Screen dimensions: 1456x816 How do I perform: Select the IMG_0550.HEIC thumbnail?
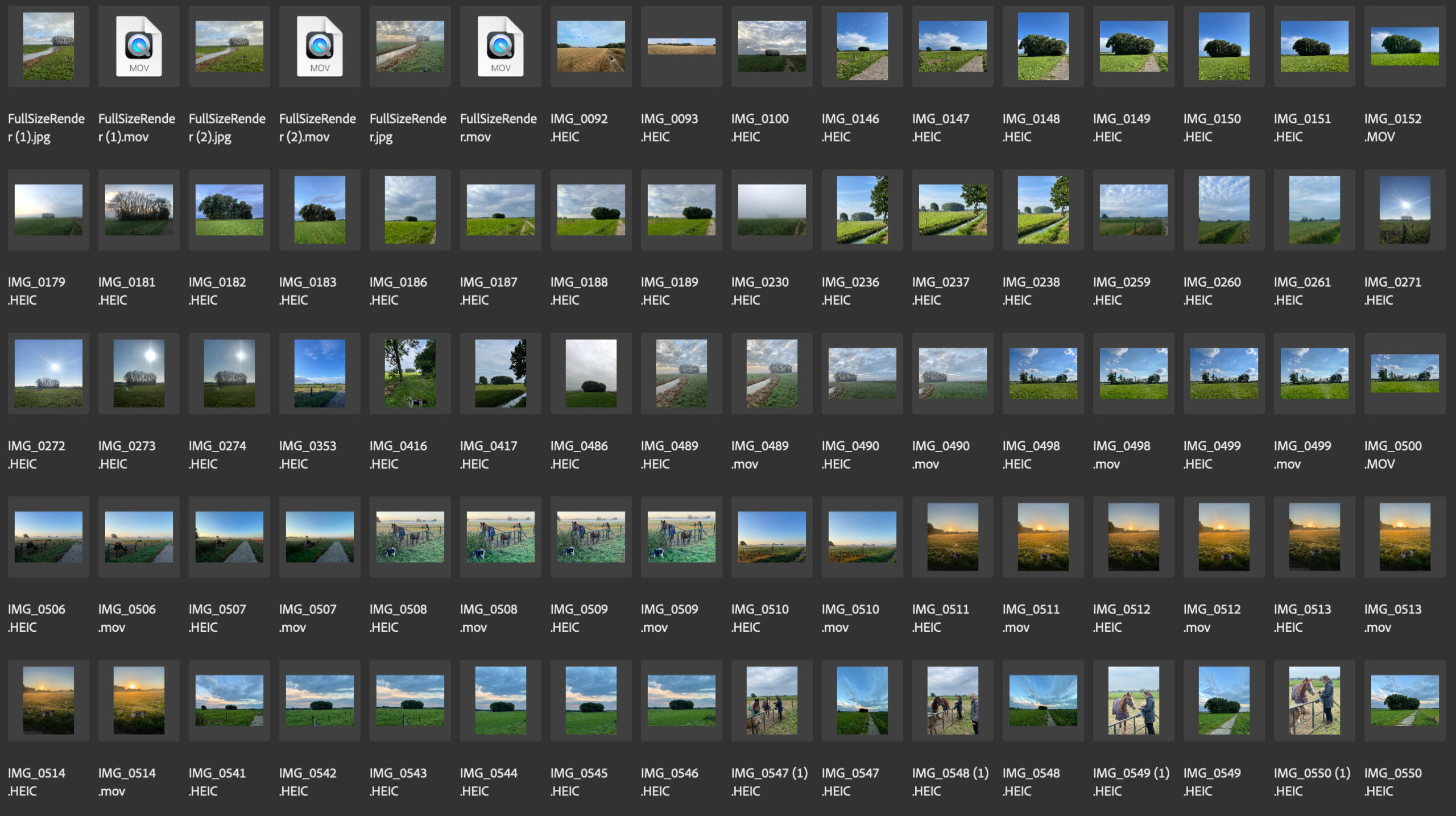[x=1405, y=700]
